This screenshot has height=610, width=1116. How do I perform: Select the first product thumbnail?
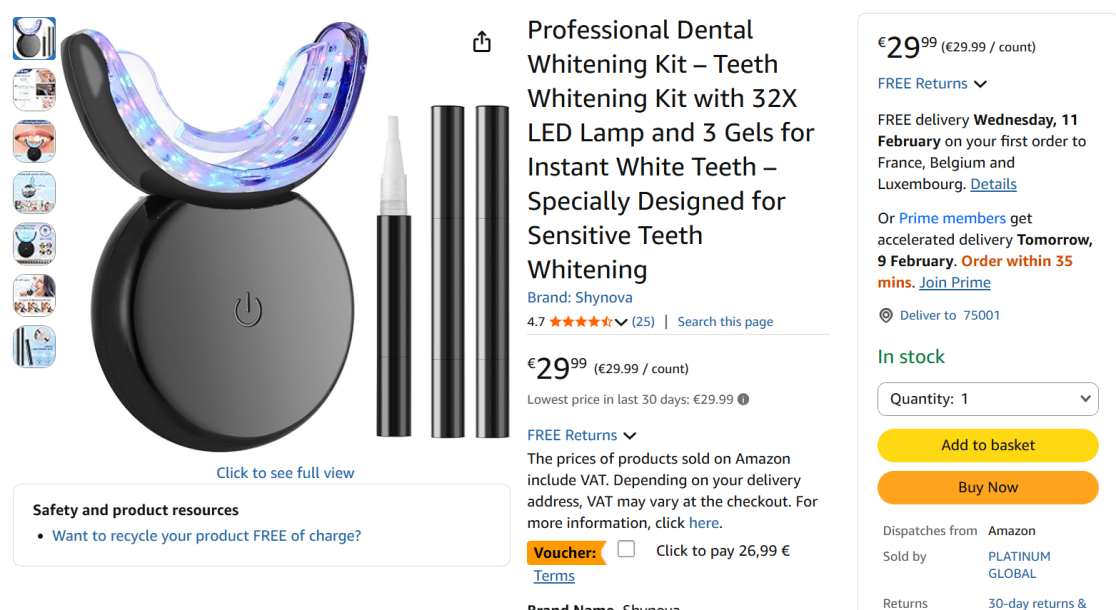point(34,38)
